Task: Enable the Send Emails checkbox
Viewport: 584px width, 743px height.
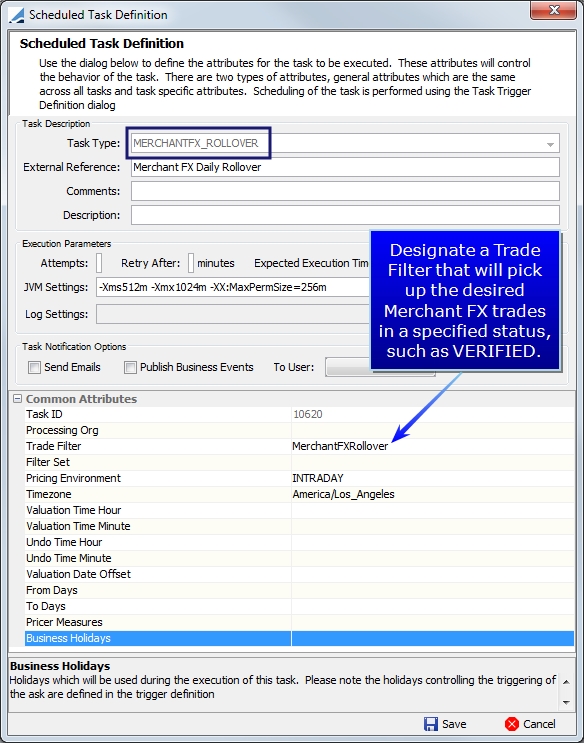Action: (34, 368)
